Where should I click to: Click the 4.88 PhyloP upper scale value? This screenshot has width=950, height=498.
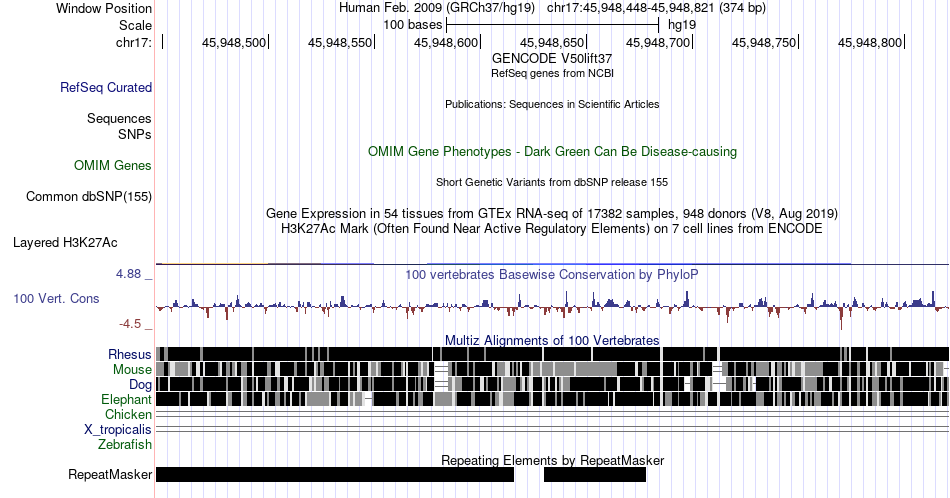point(128,274)
